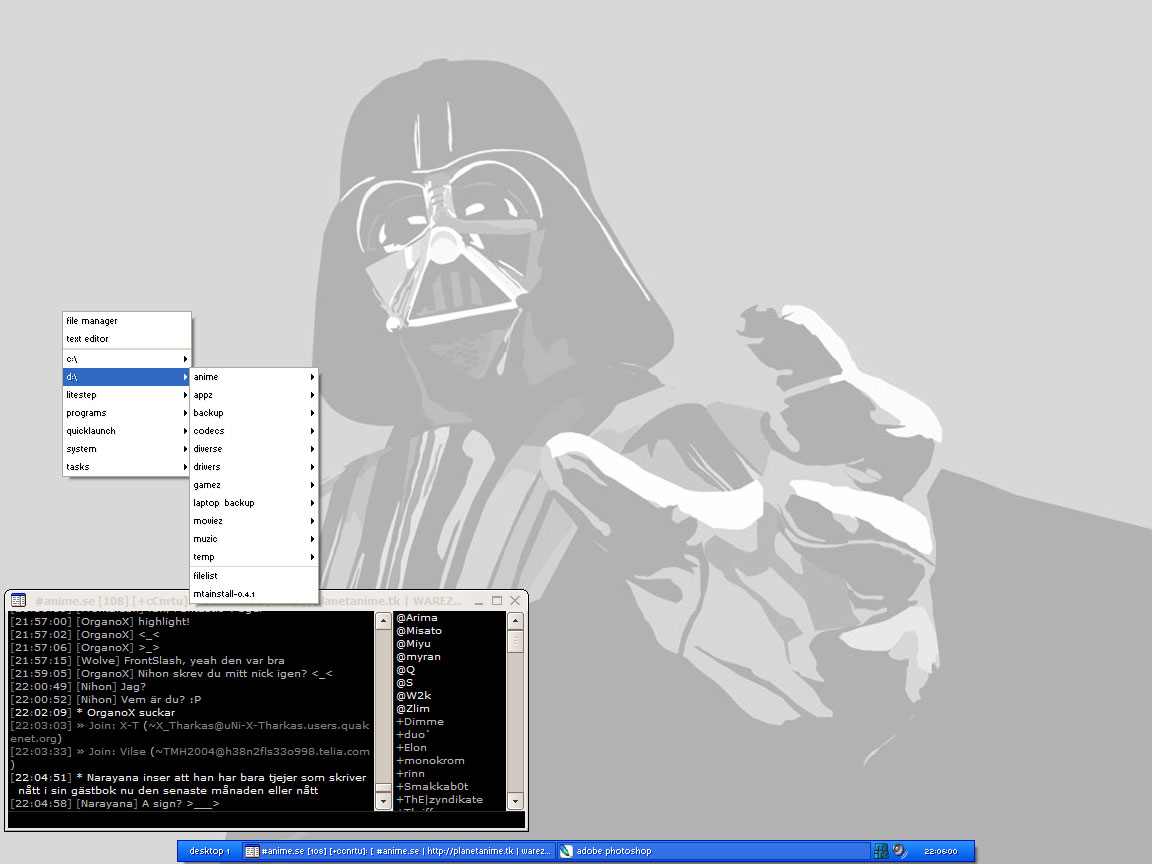
Task: Click the IRC channel icon on the taskbar button
Action: [252, 851]
